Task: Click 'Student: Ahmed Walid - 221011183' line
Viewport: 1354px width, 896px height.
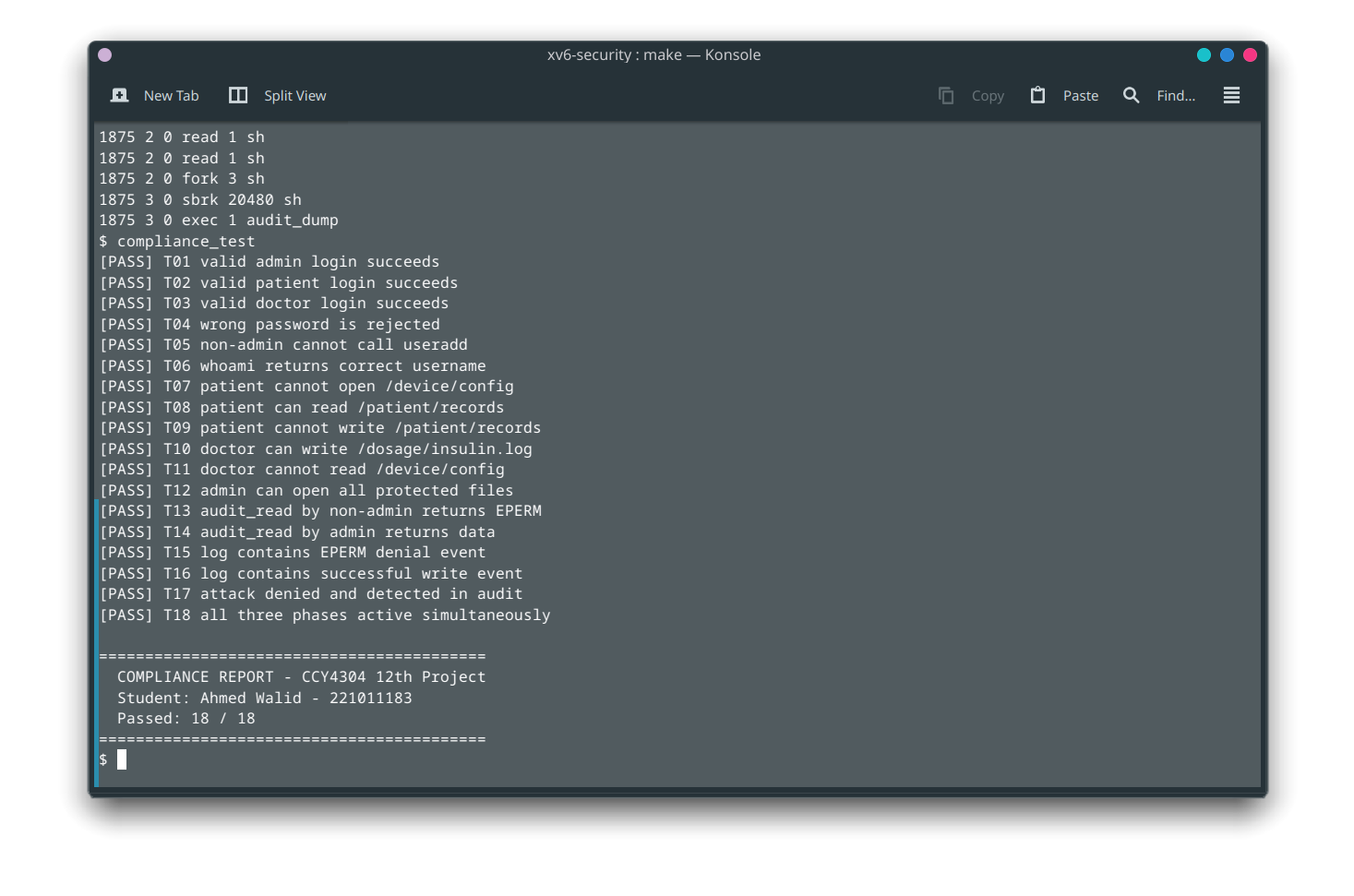Action: point(264,699)
